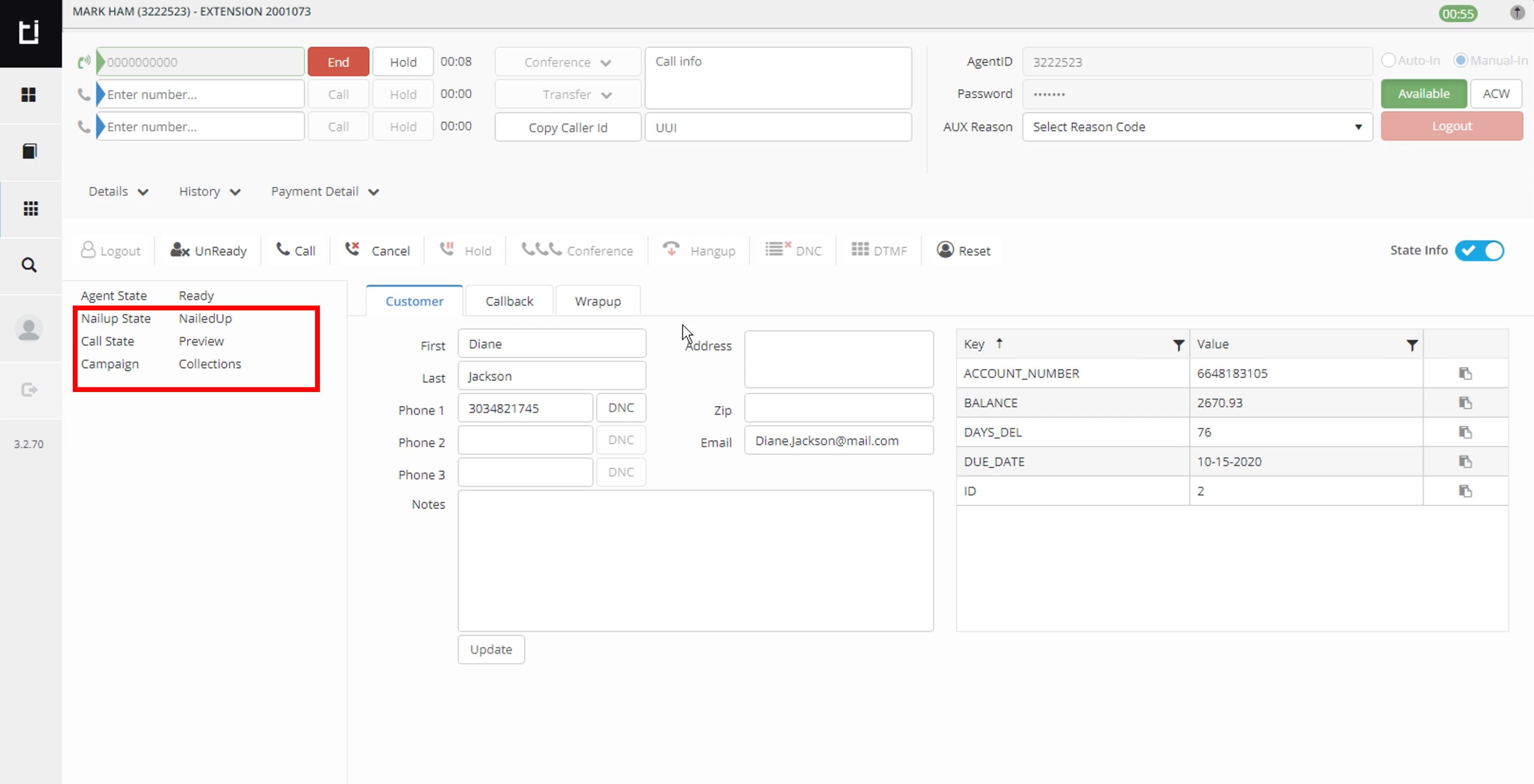Click the toolbar Conference item with three phones

tap(577, 251)
